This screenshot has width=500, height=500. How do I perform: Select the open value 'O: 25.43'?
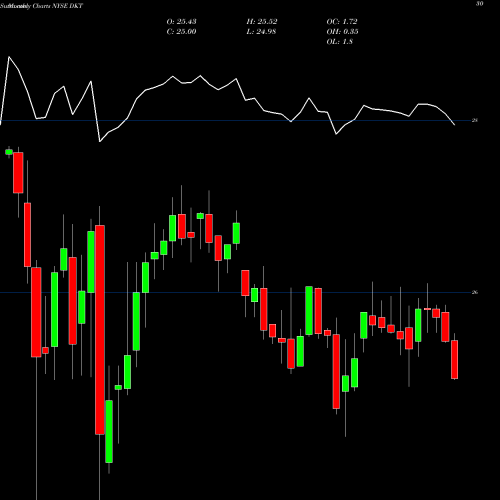pyautogui.click(x=181, y=22)
